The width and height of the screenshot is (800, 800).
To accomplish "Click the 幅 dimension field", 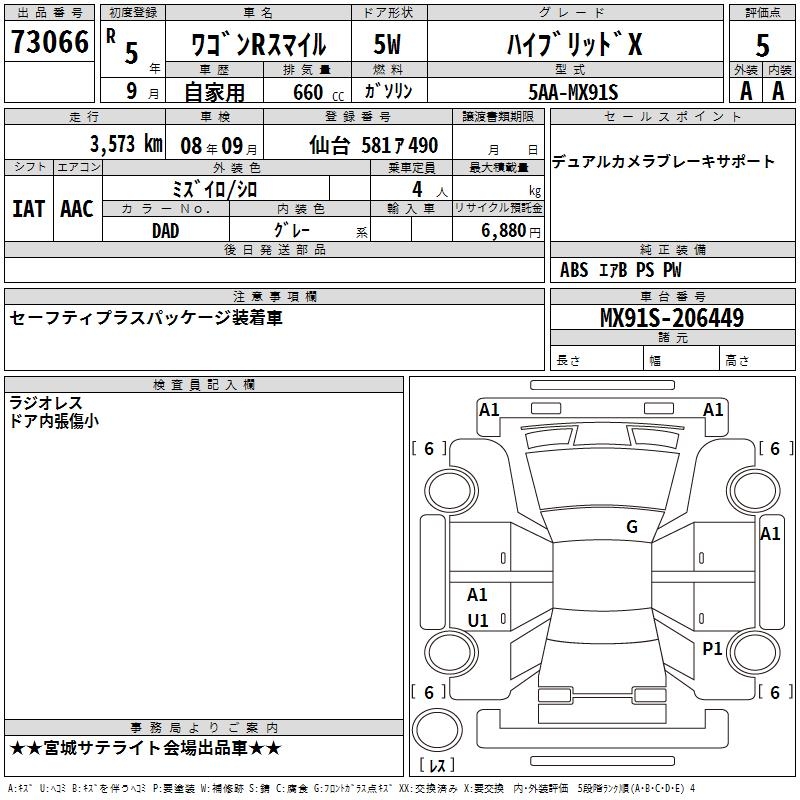I will (x=682, y=358).
